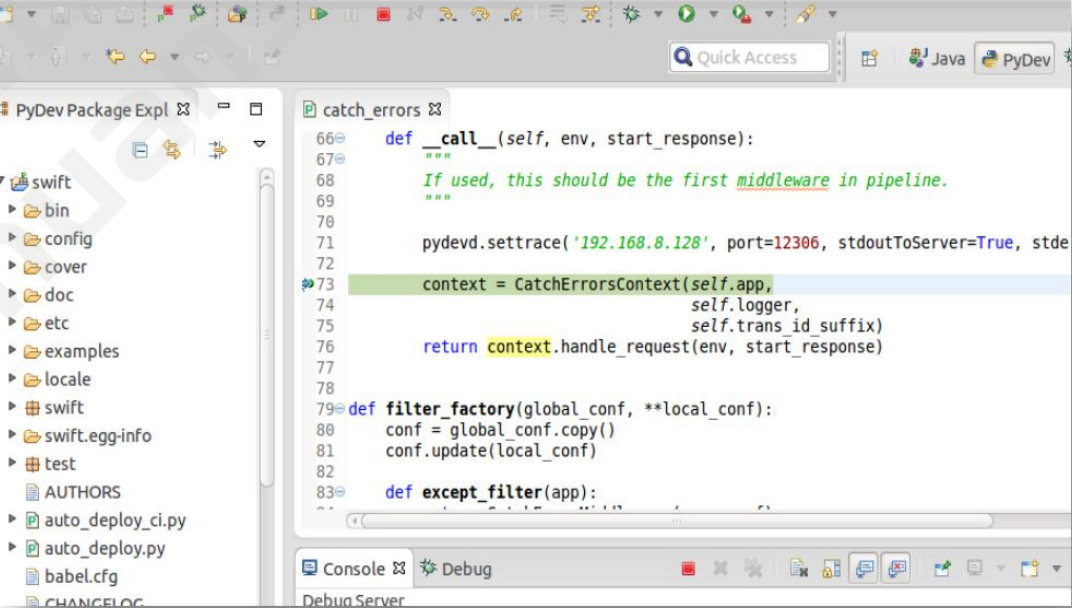Select the auto_deploy_ci.py file
1072x608 pixels.
tap(105, 520)
